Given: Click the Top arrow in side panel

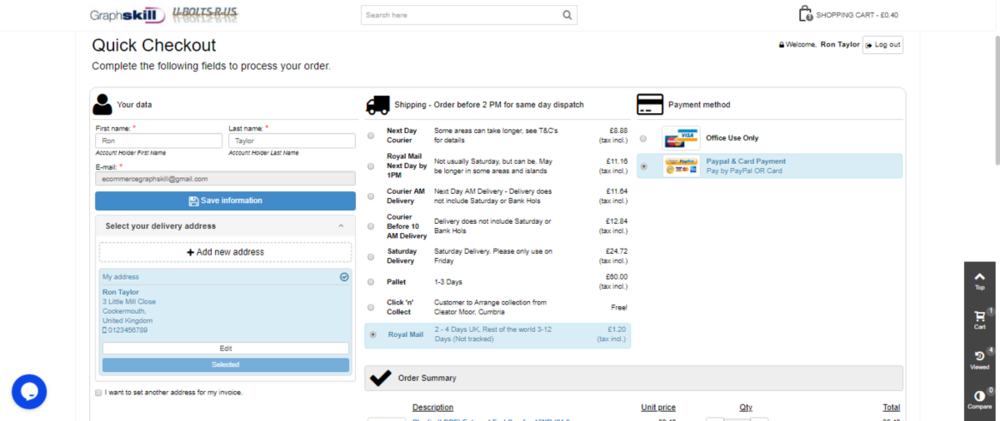Looking at the screenshot, I should pyautogui.click(x=980, y=278).
